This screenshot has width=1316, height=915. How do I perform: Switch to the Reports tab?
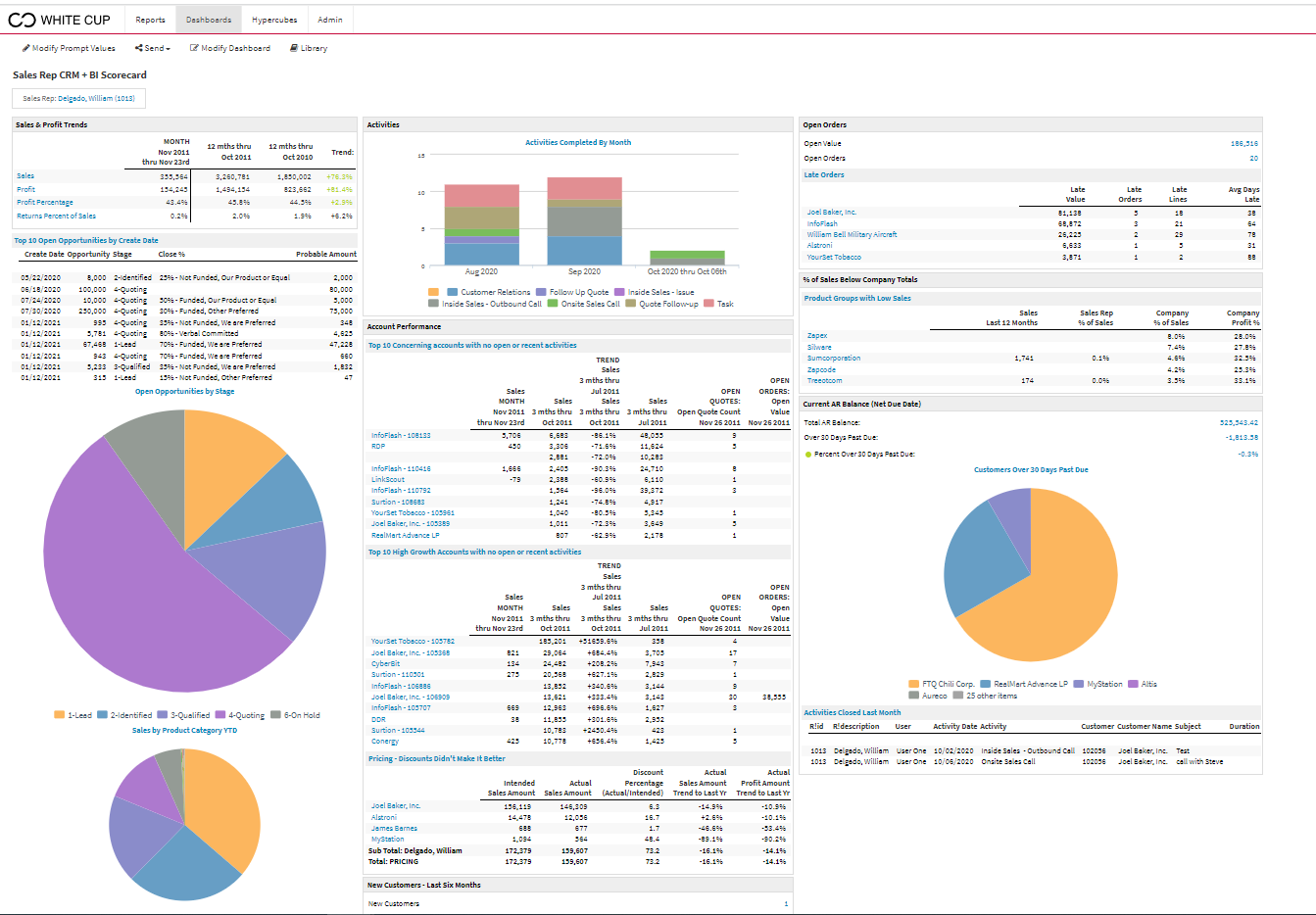[149, 18]
